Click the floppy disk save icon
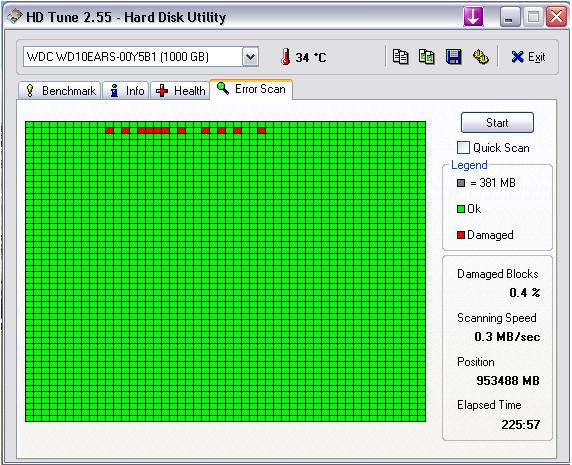572x465 pixels. tap(453, 57)
